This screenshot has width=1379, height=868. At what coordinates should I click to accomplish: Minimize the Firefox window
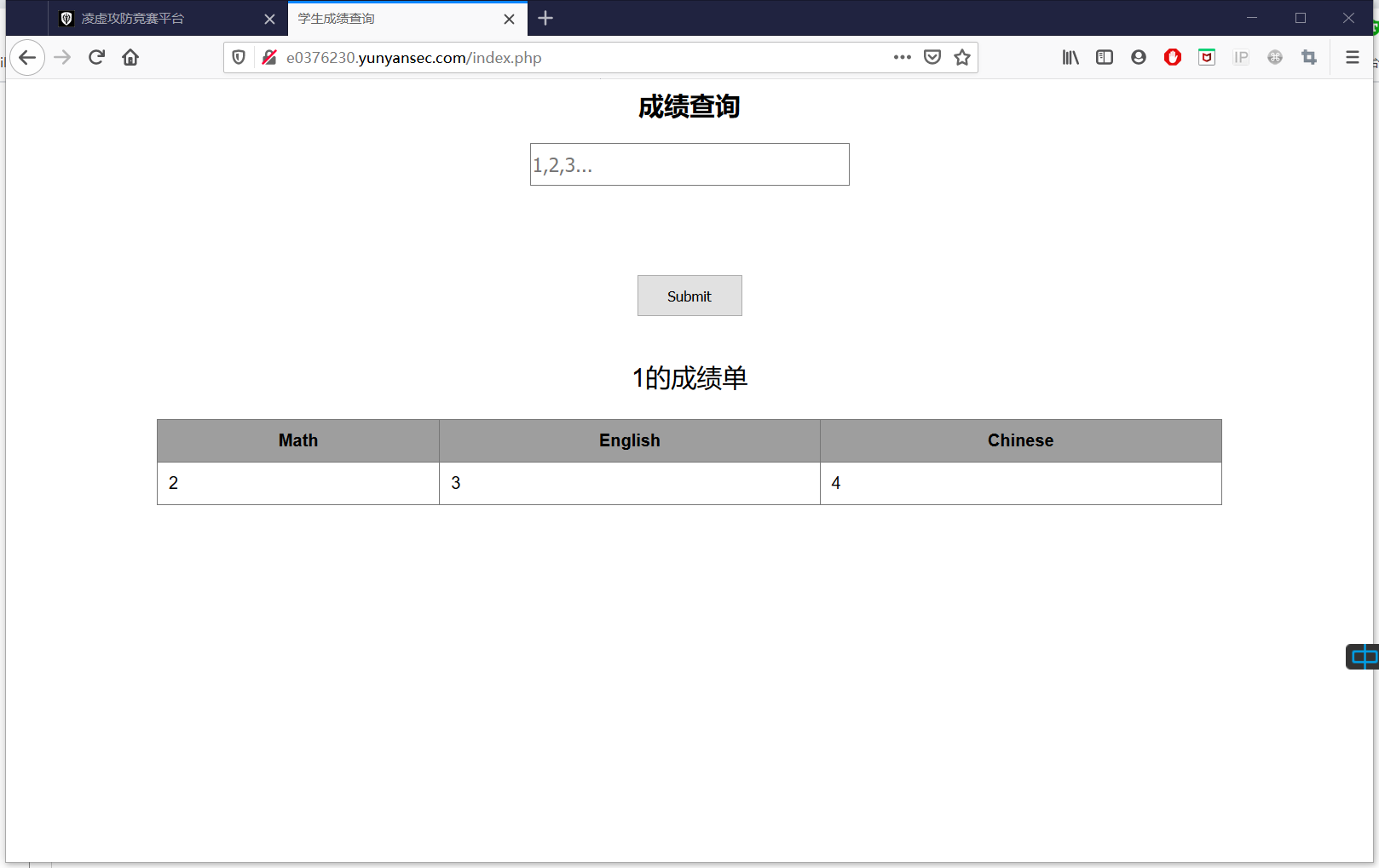pyautogui.click(x=1252, y=18)
